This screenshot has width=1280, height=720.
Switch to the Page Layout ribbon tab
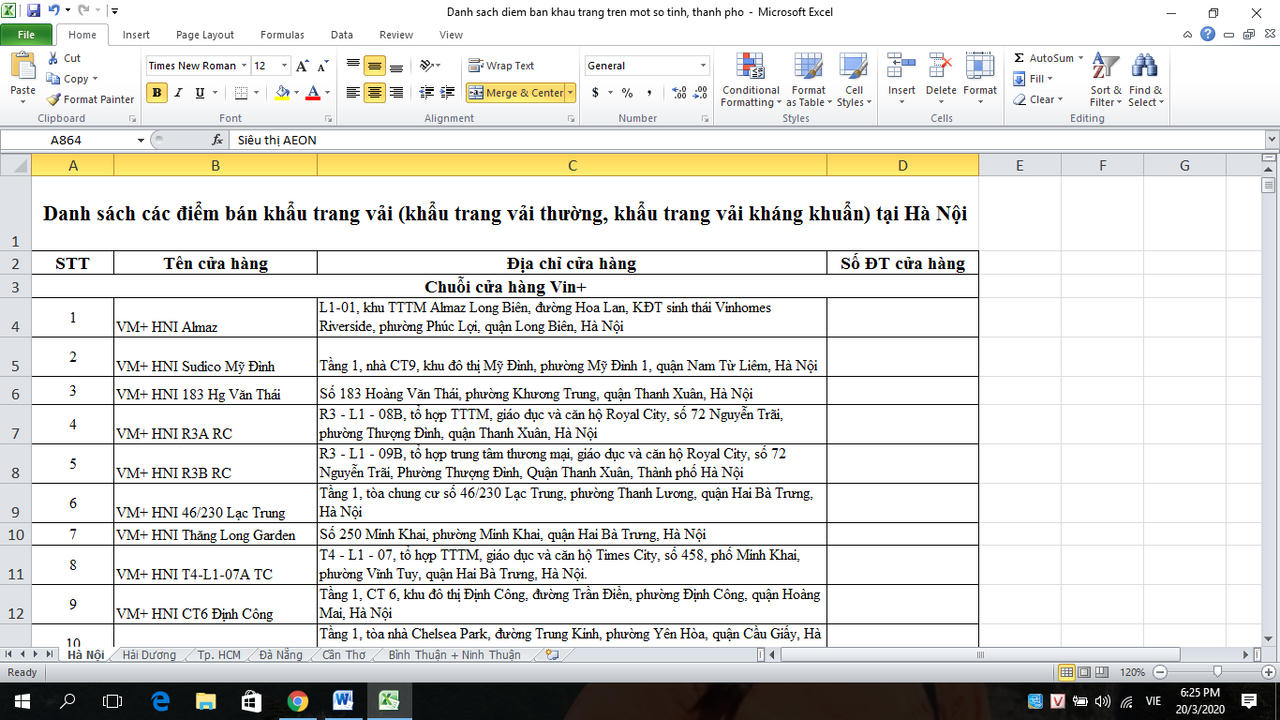pos(205,35)
